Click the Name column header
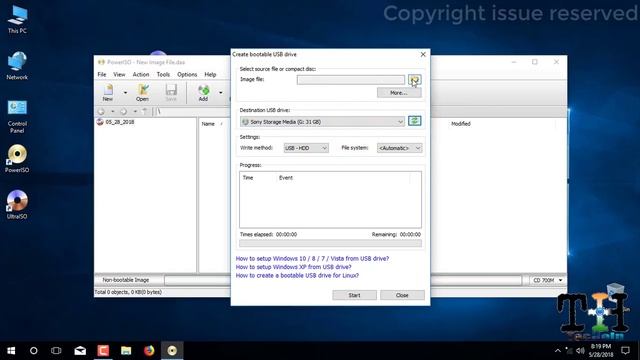Image resolution: width=640 pixels, height=360 pixels. pyautogui.click(x=208, y=124)
